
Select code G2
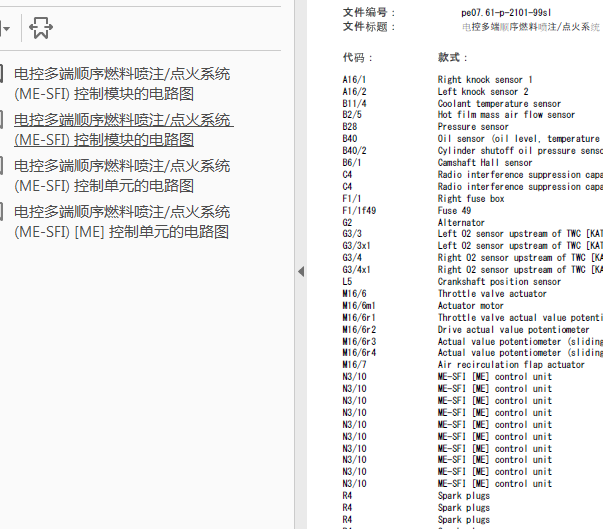tap(347, 223)
